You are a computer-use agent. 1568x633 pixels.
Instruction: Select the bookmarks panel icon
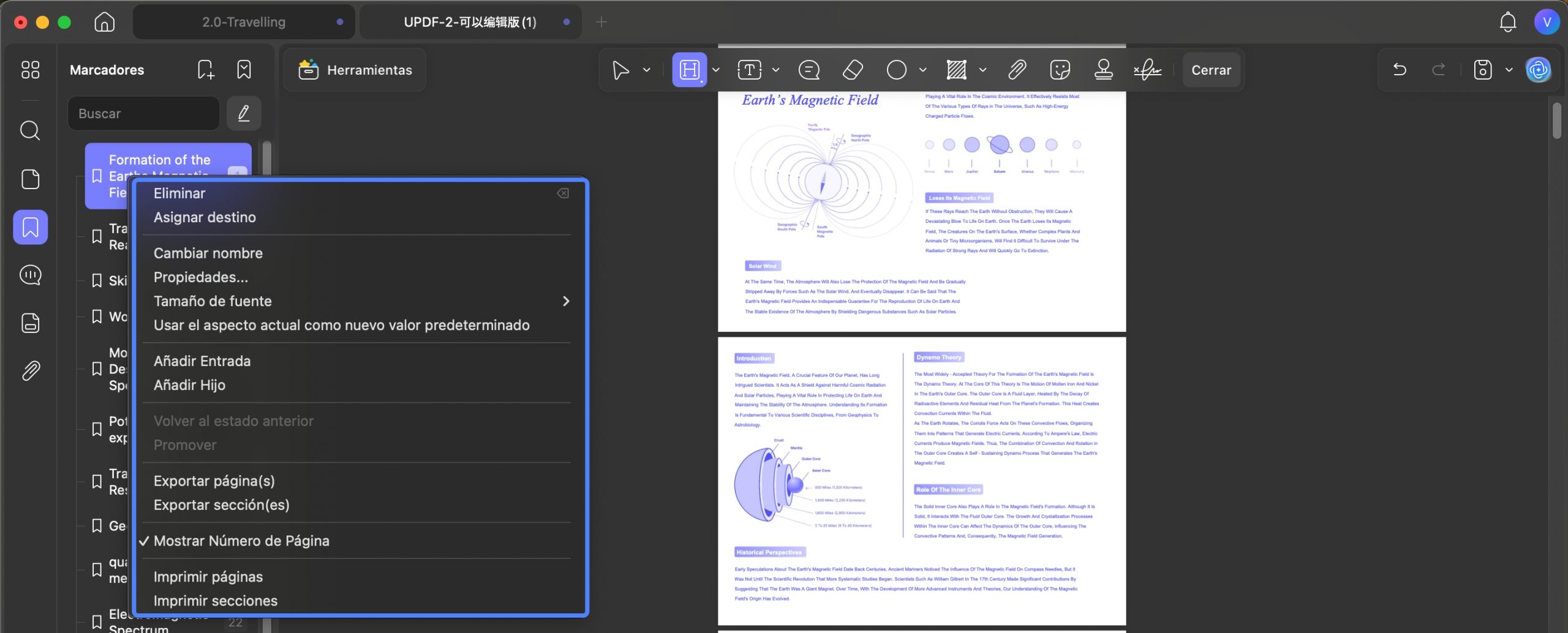pyautogui.click(x=31, y=227)
